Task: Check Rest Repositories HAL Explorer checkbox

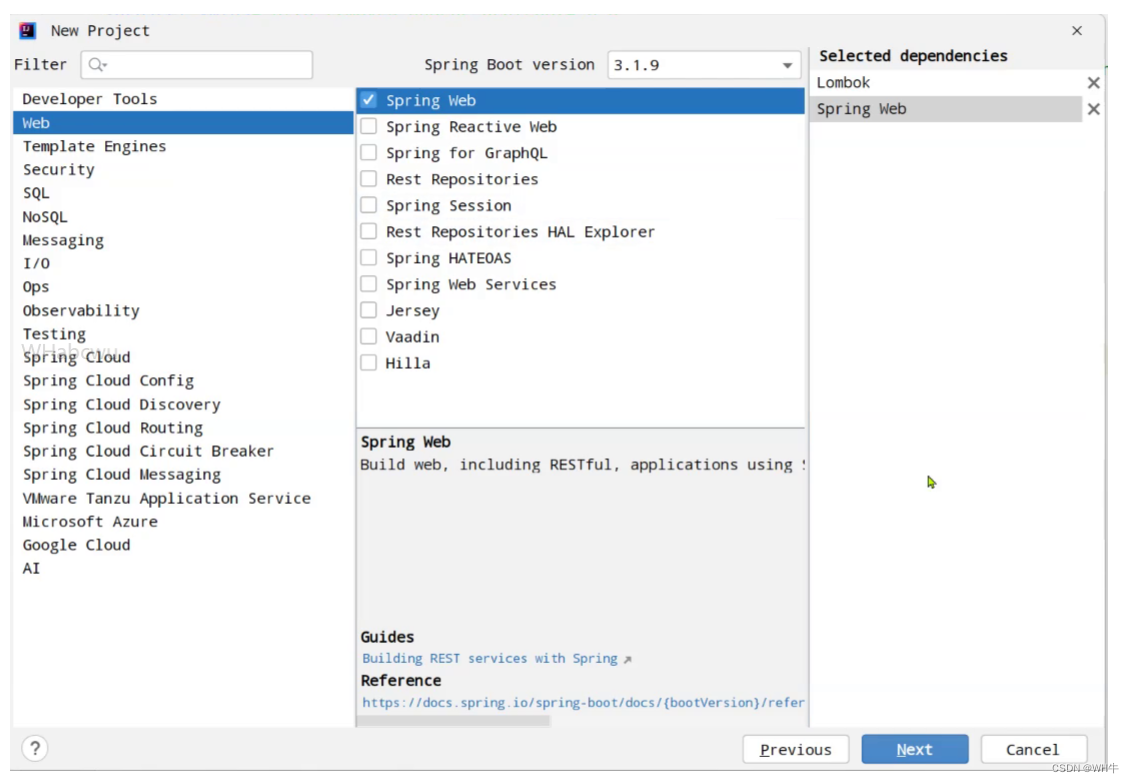Action: click(x=369, y=231)
